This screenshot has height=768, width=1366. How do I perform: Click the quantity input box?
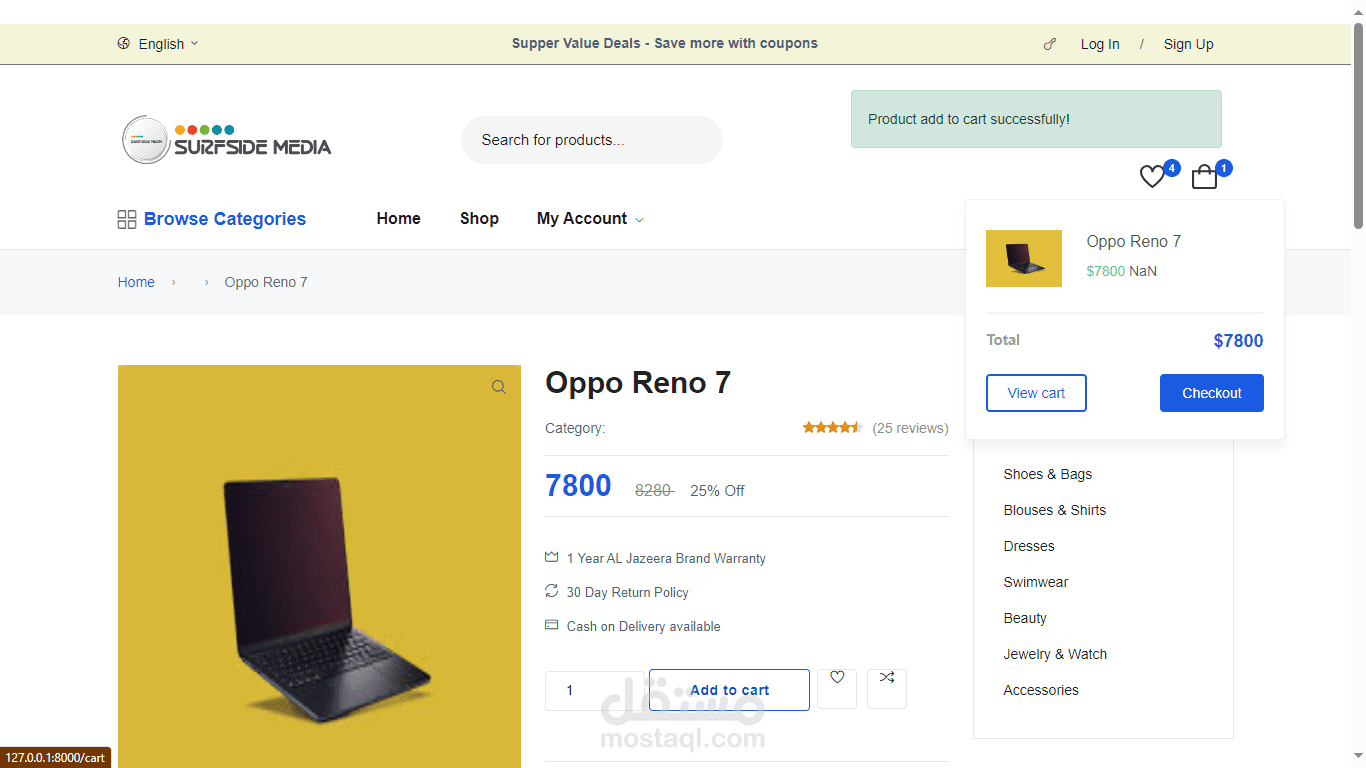coord(595,690)
